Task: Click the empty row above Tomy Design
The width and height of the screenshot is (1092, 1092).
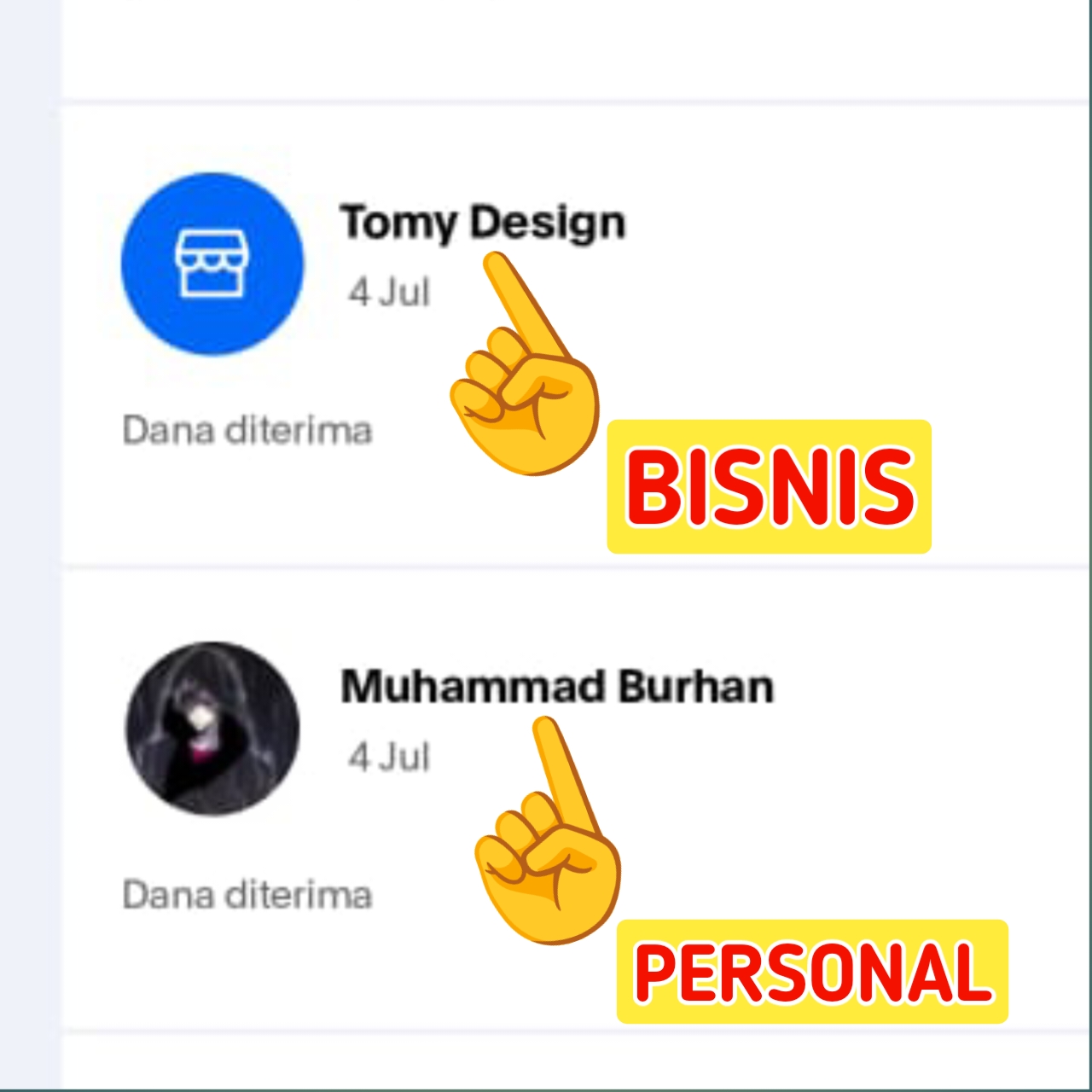Action: [x=577, y=49]
